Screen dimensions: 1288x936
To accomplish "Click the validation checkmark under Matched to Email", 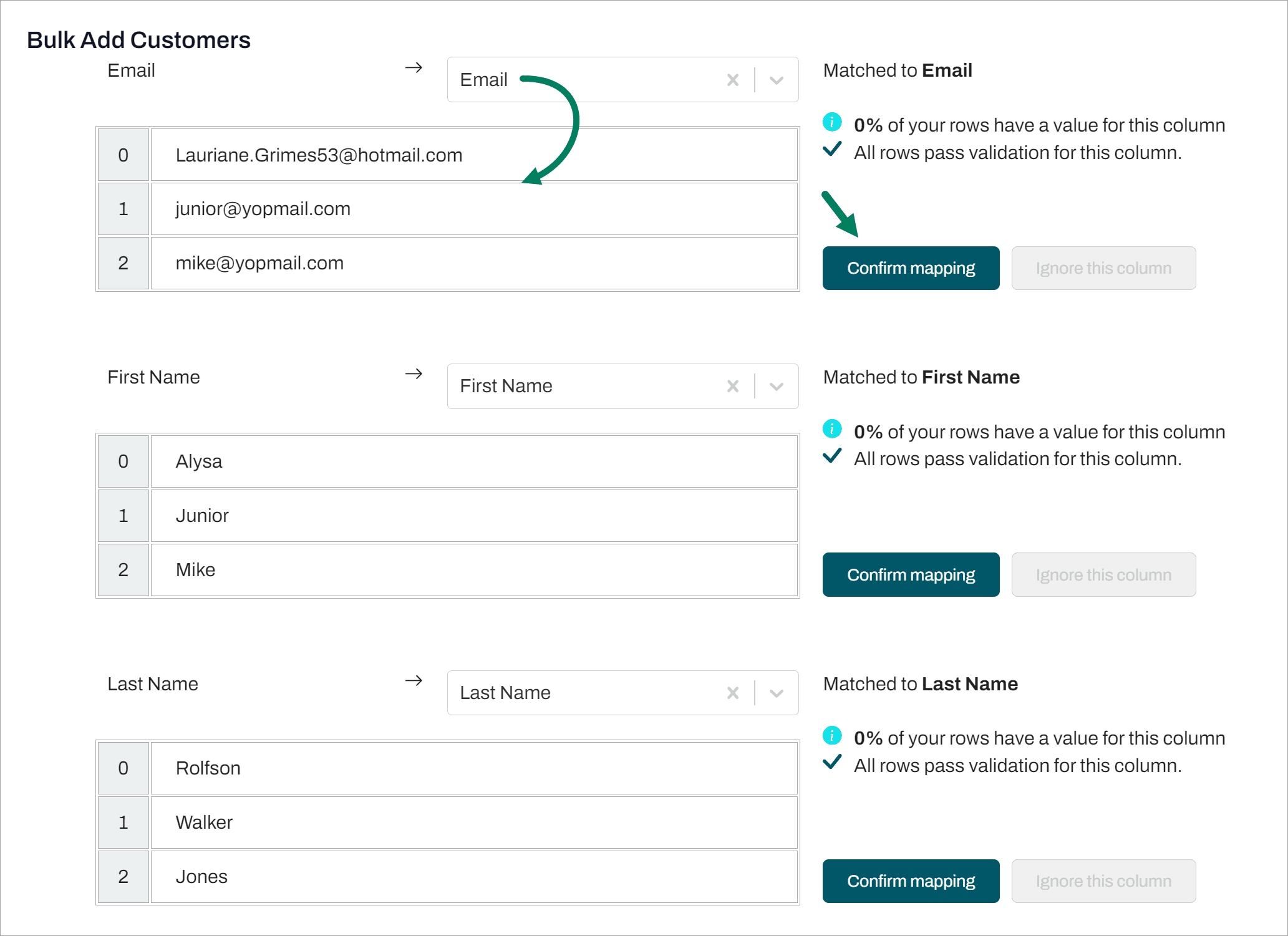I will click(832, 150).
